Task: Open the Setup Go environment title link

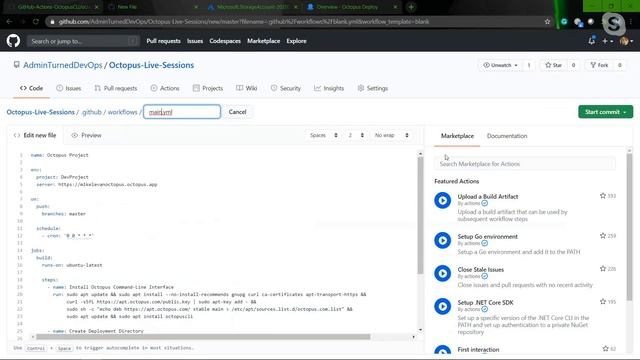Action: [x=487, y=236]
